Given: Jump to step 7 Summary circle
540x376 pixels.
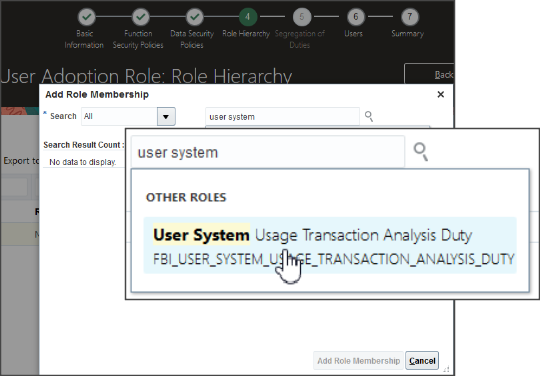Looking at the screenshot, I should click(x=410, y=17).
